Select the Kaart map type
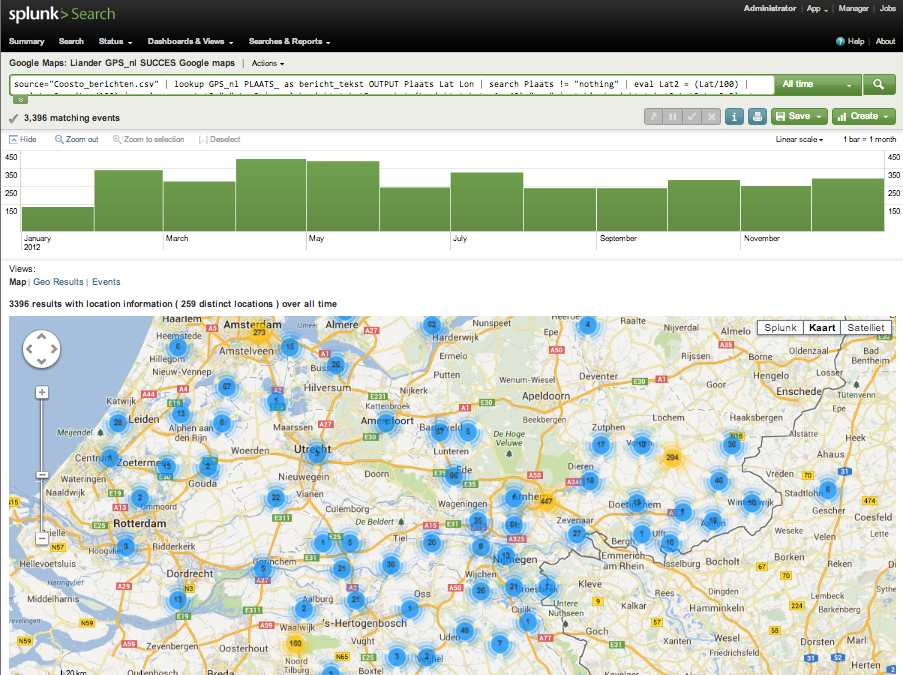 (x=822, y=328)
